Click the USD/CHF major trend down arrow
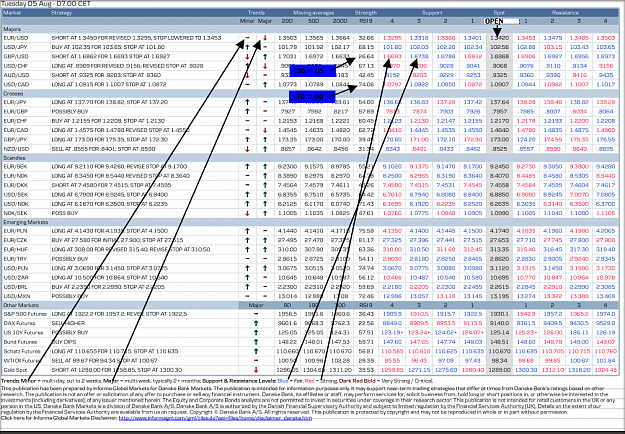This screenshot has height=434, width=625. pos(265,66)
